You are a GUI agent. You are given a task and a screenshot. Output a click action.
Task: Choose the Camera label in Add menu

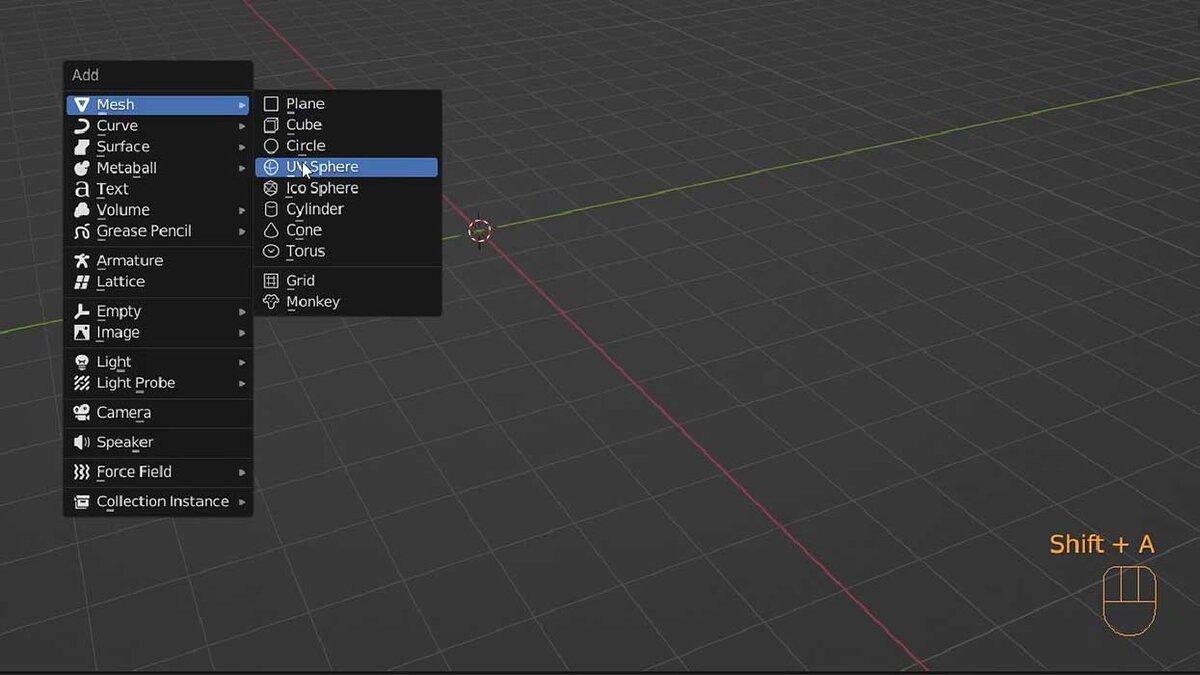(124, 413)
